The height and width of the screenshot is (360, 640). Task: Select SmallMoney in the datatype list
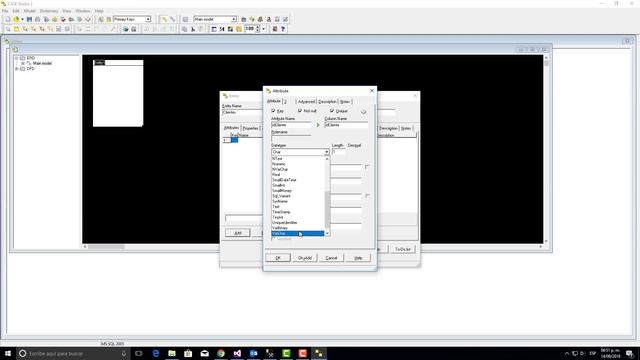tap(298, 191)
